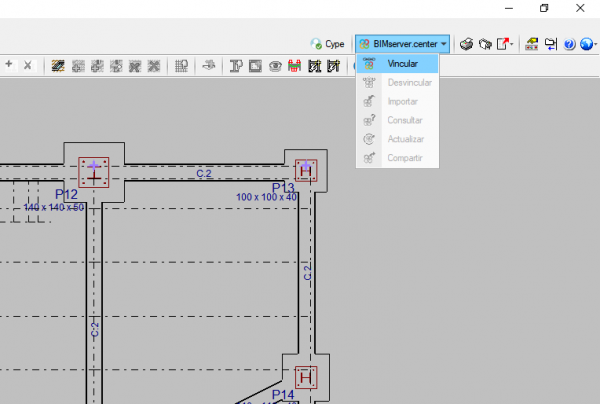Click the column profile icon
Screen dimensions: 600x404
pyautogui.click(x=236, y=66)
